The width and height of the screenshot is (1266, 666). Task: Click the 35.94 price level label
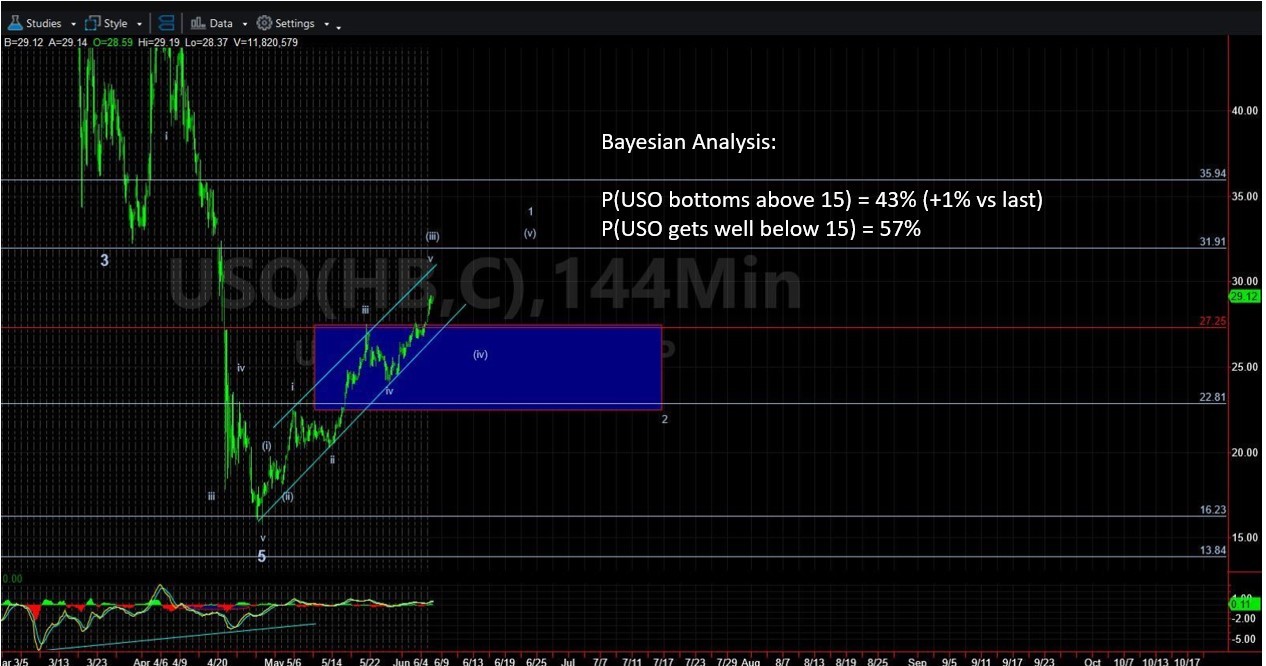[1212, 173]
